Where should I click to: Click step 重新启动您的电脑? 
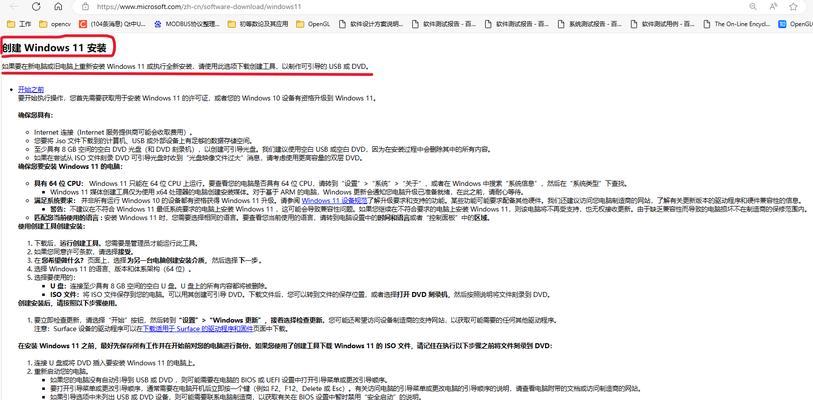coord(61,371)
